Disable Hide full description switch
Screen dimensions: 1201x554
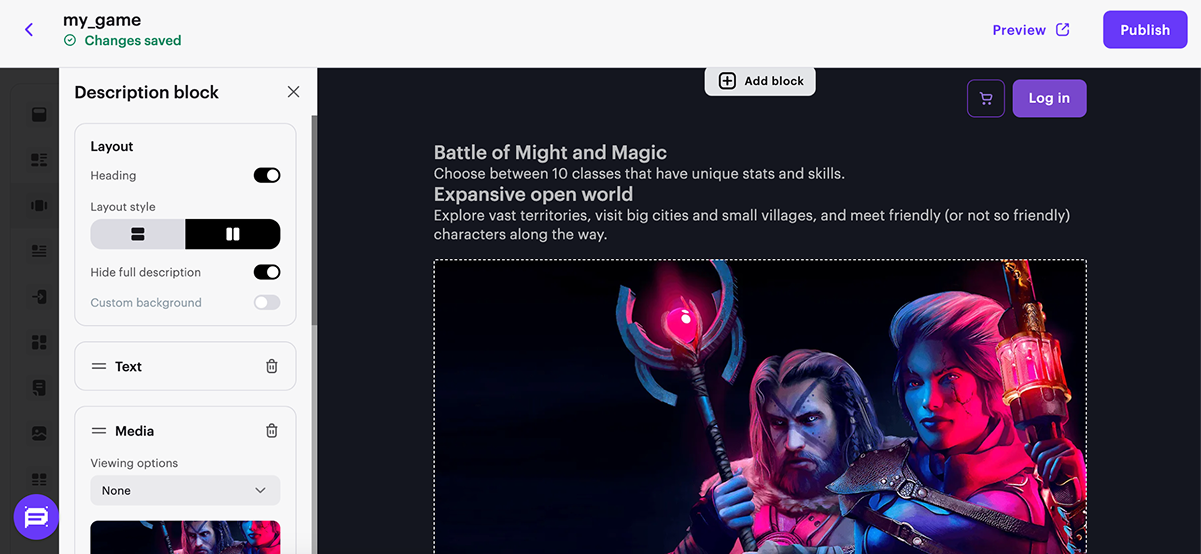point(267,272)
